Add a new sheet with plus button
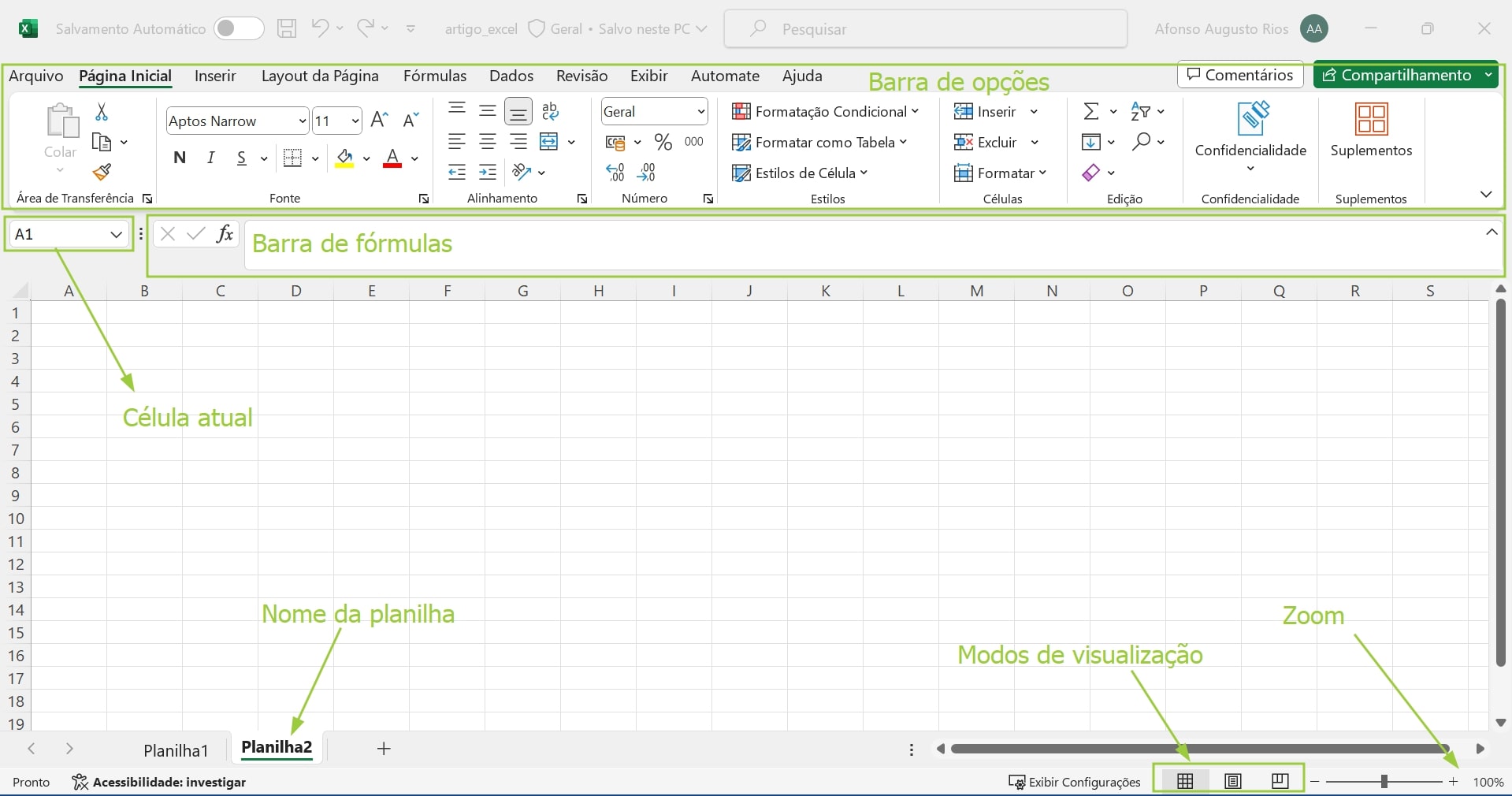The width and height of the screenshot is (1512, 796). coord(384,749)
